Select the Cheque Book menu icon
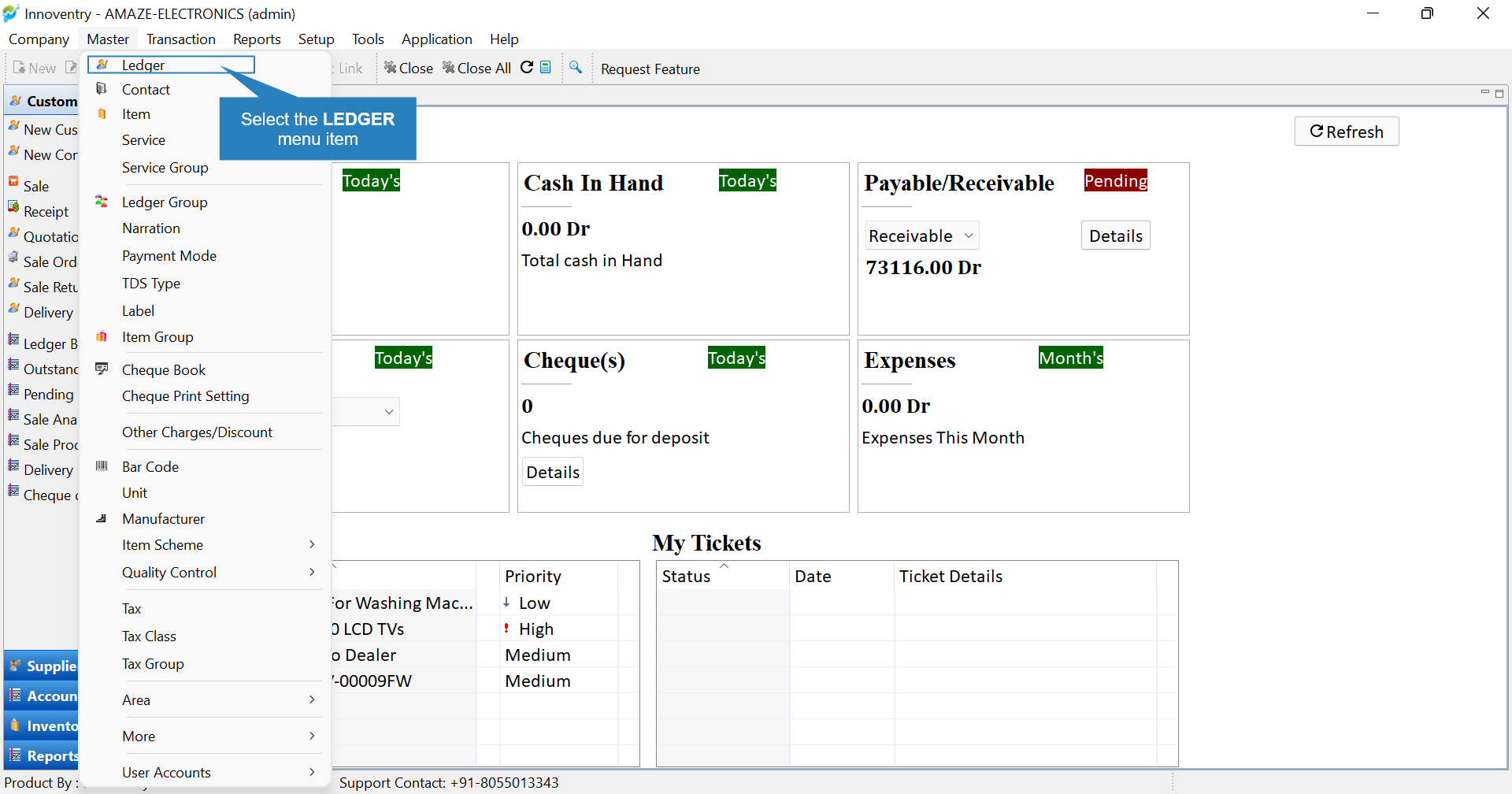Viewport: 1512px width, 794px height. [x=102, y=369]
